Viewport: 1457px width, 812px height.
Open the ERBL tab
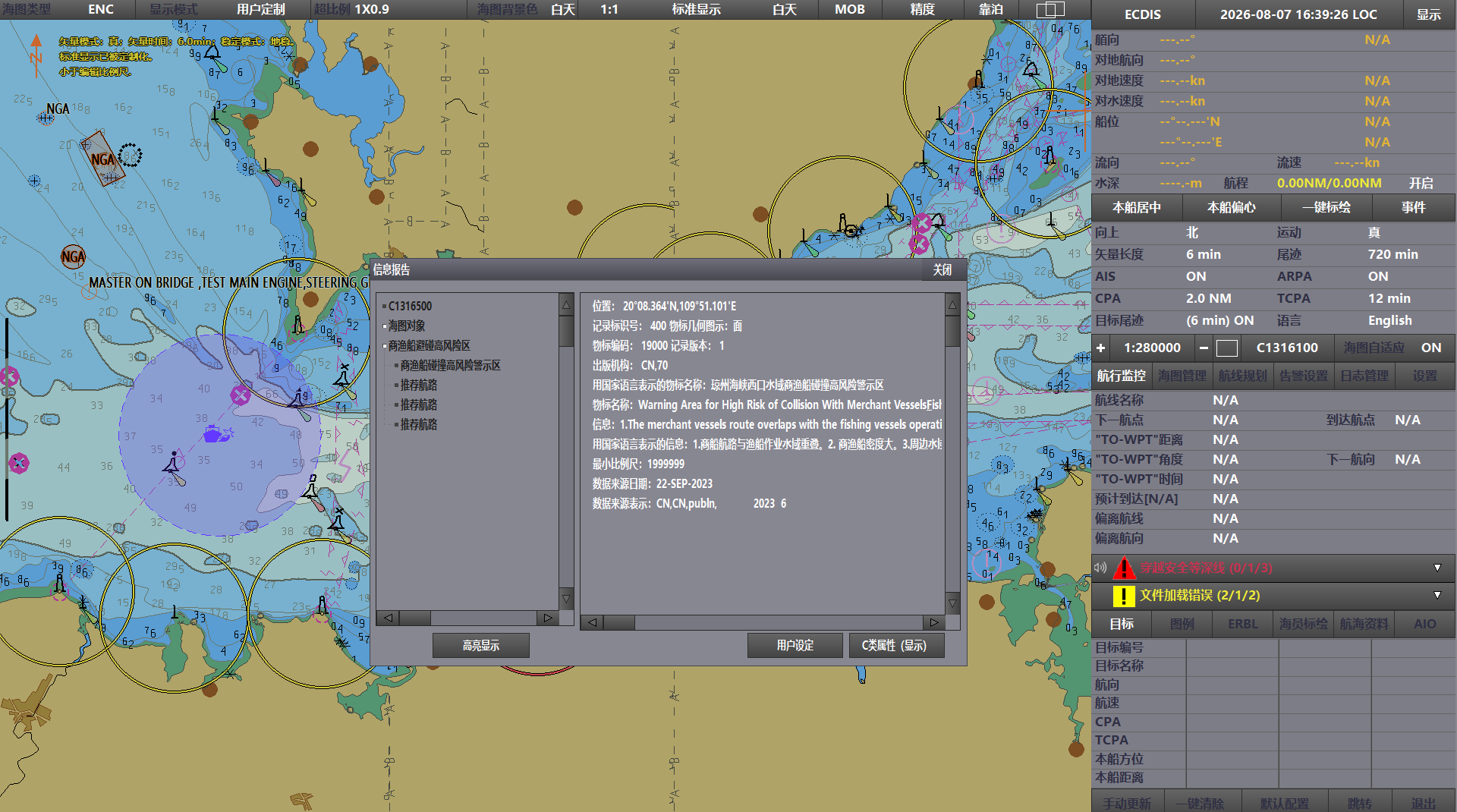point(1243,624)
